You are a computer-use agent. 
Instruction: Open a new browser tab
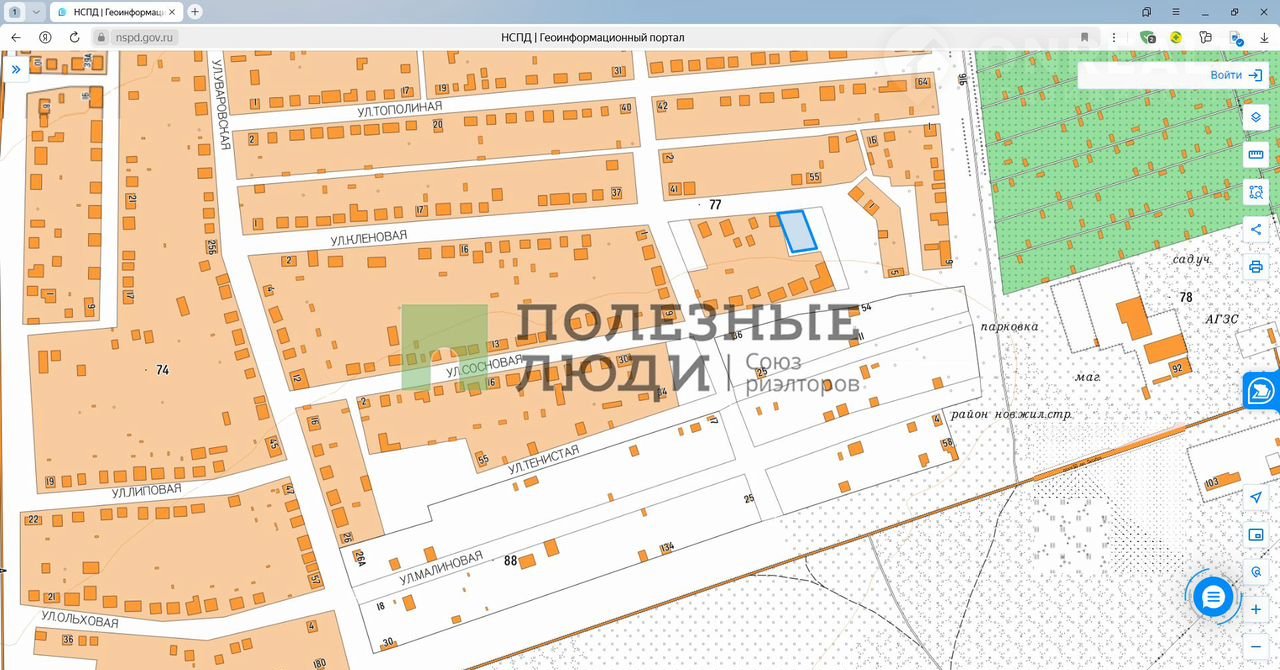click(195, 12)
